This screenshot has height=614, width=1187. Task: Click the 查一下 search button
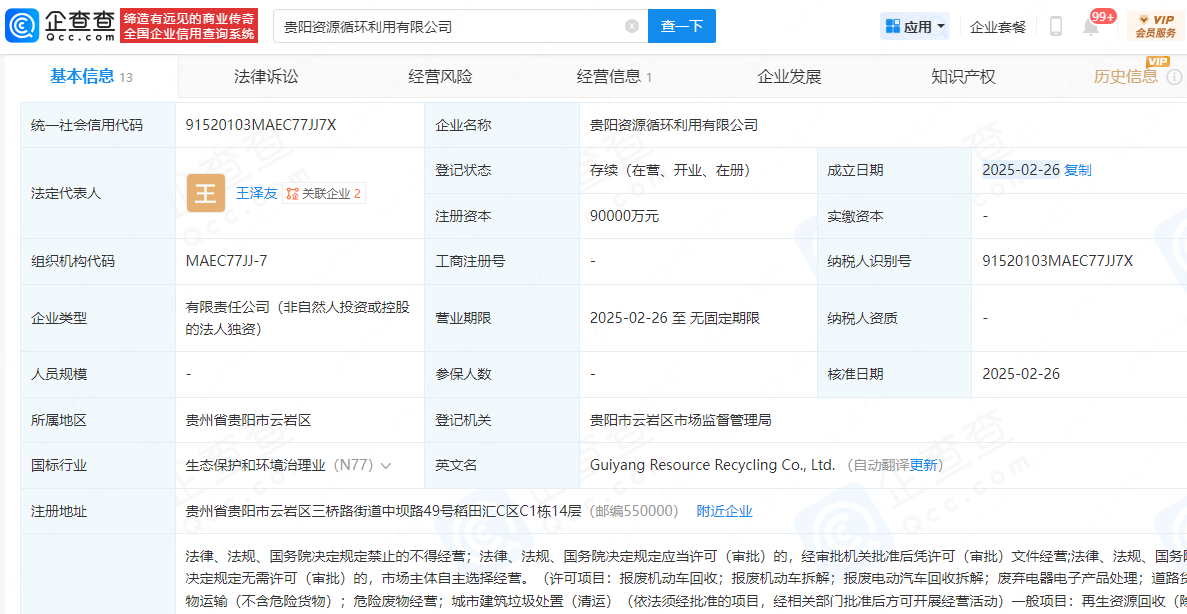point(682,26)
